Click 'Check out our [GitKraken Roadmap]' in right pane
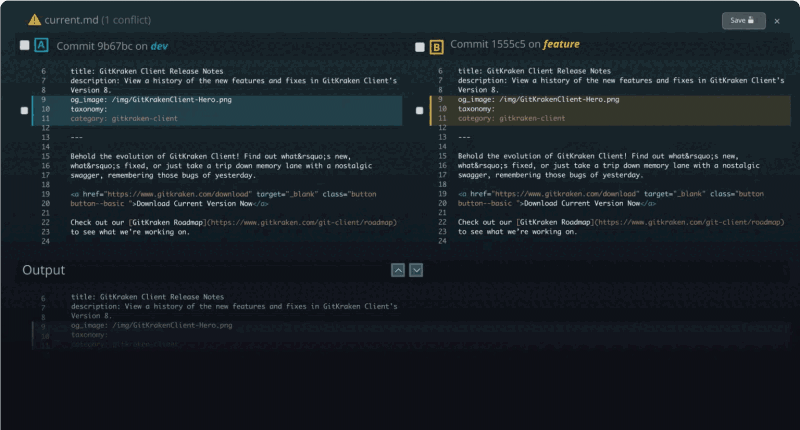 (526, 222)
